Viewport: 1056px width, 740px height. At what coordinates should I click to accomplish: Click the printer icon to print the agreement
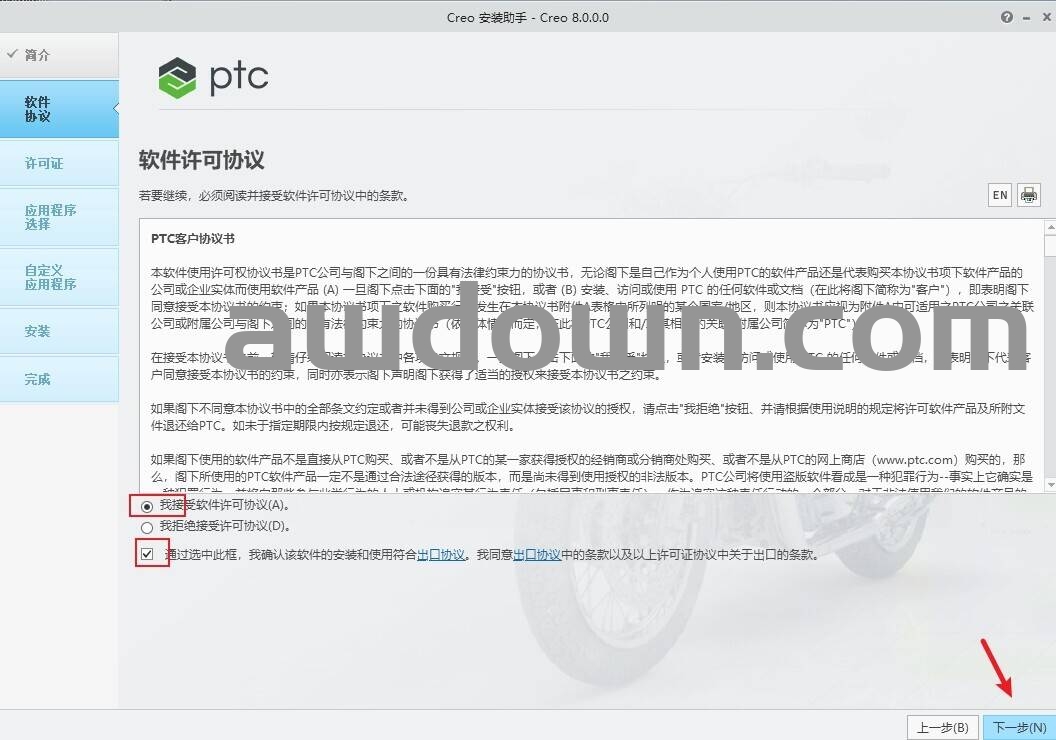point(1029,195)
